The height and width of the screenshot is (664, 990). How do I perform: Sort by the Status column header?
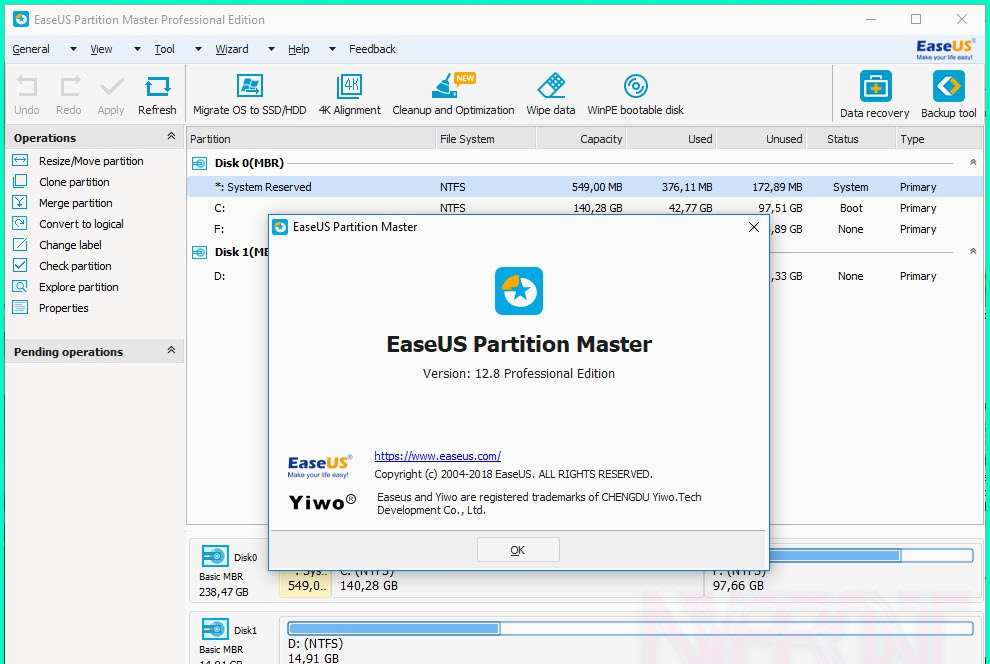coord(850,139)
